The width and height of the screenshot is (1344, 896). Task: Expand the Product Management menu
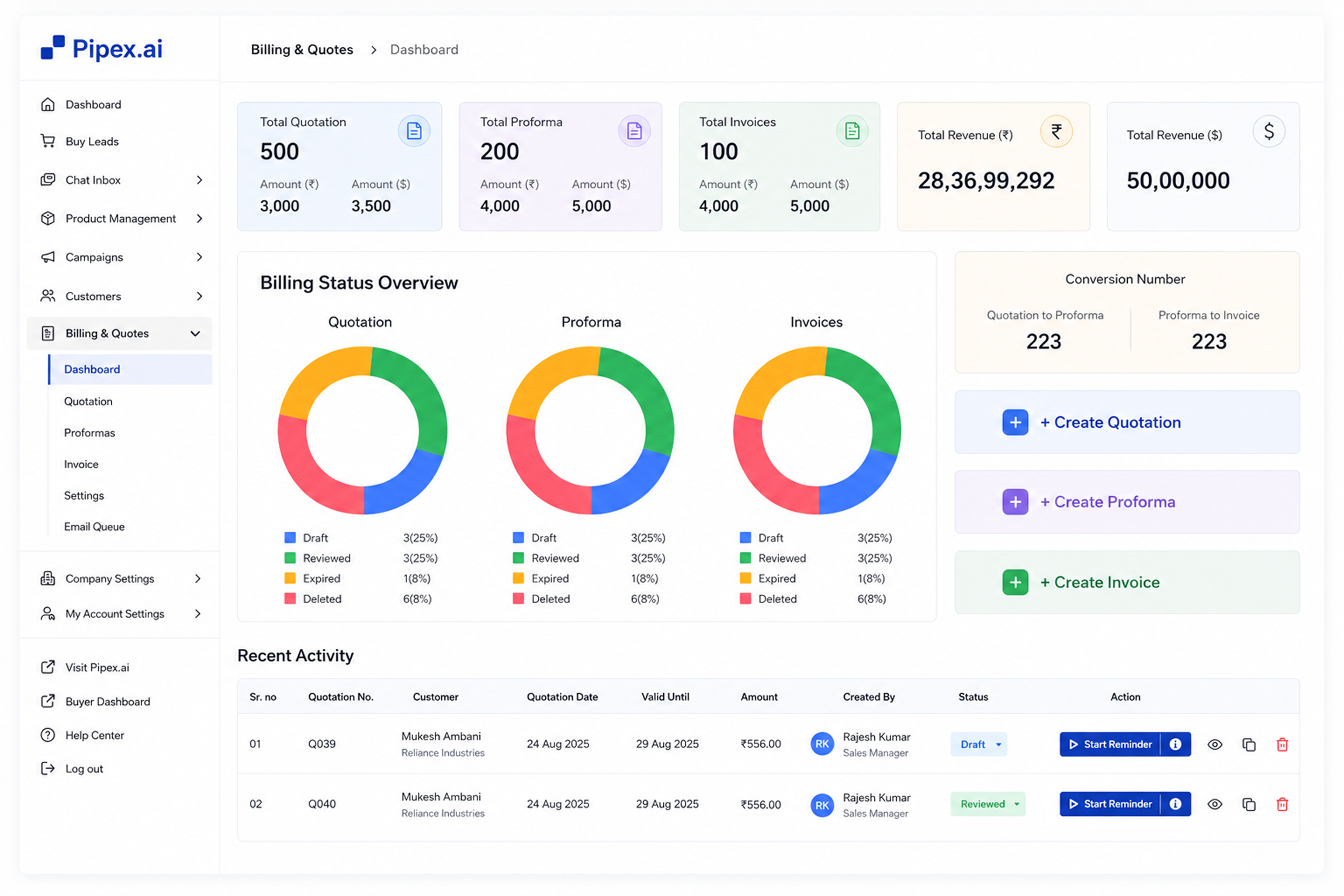121,218
